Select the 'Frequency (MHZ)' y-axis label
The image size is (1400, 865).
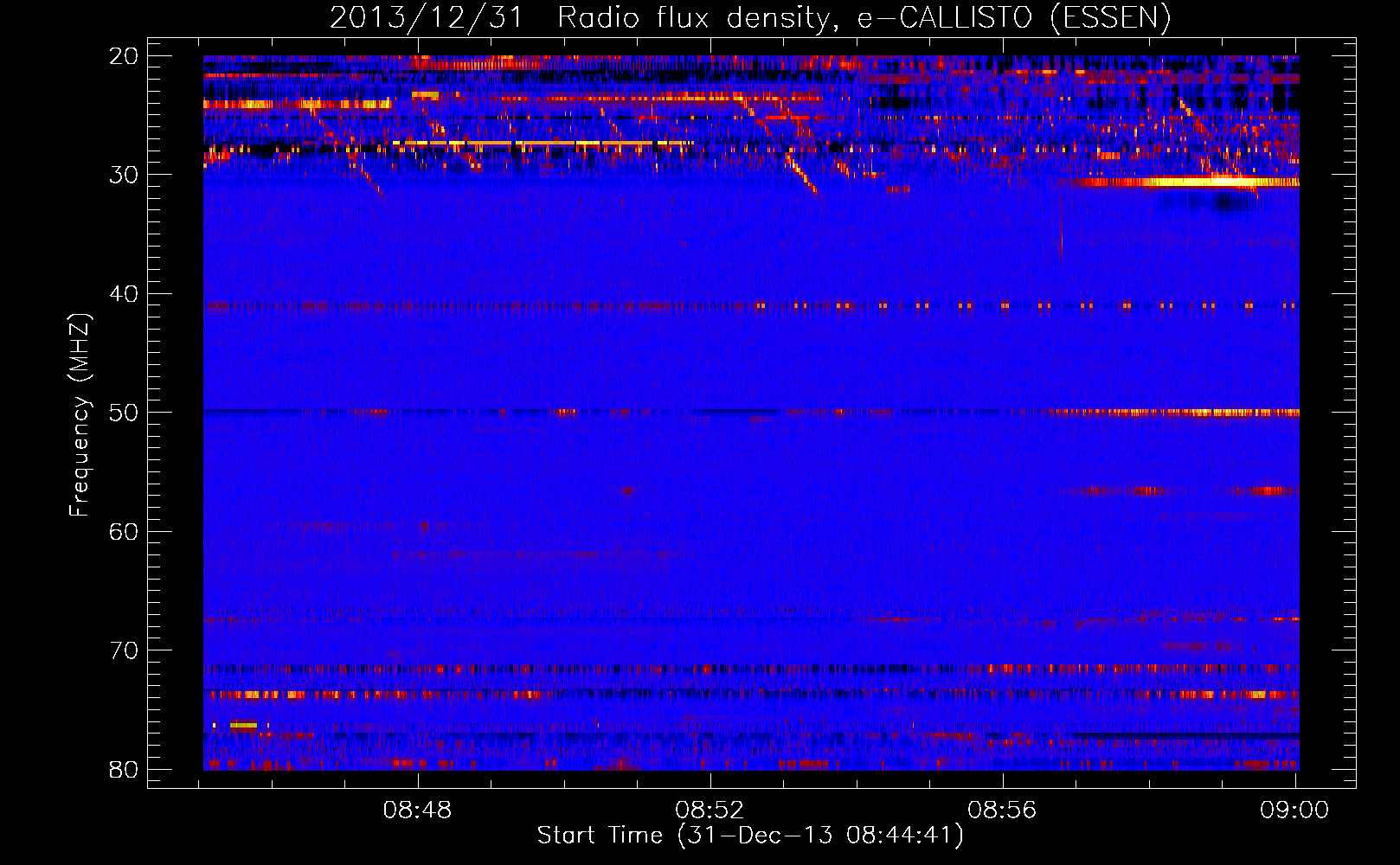80,415
